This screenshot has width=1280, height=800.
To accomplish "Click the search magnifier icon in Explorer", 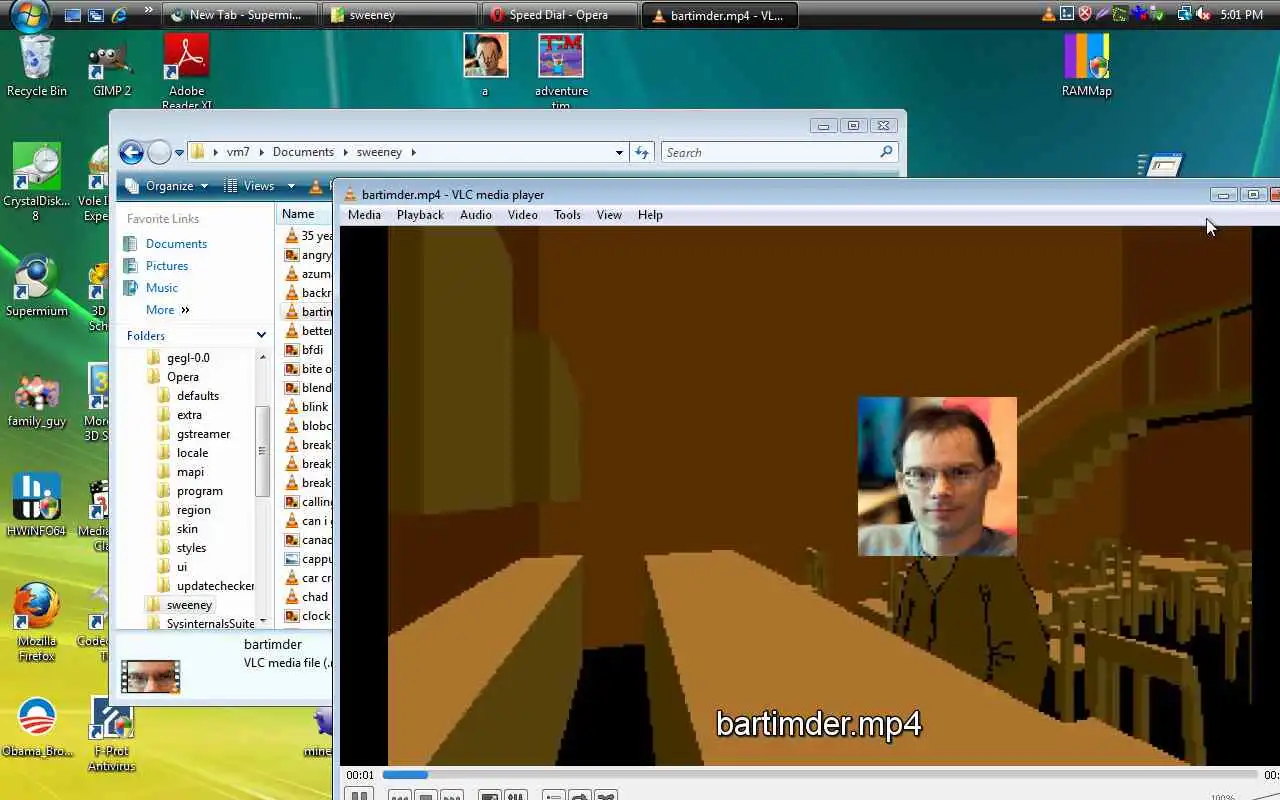I will [x=886, y=152].
